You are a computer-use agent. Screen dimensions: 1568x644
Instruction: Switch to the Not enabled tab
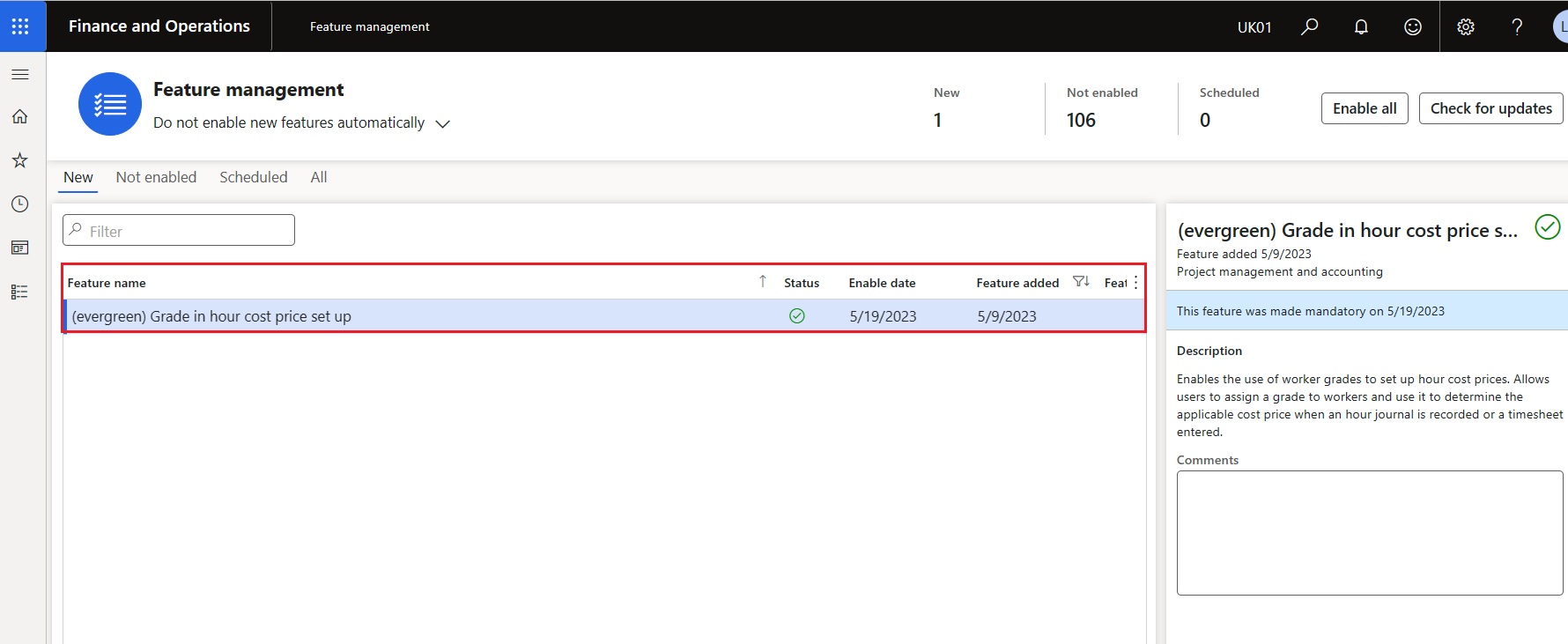pyautogui.click(x=156, y=177)
